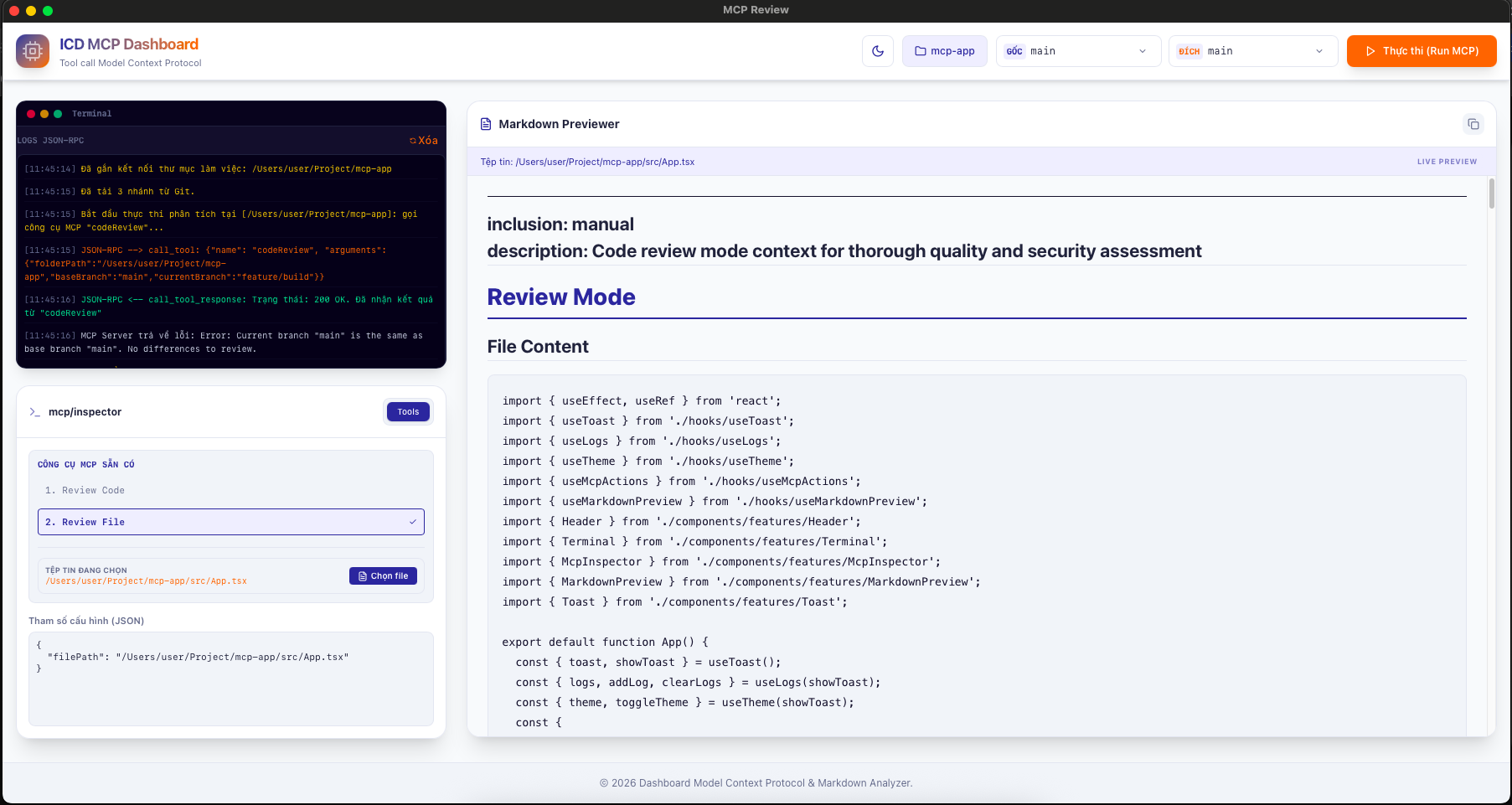1512x805 pixels.
Task: Run MCP with the Thực thi button
Action: [1422, 51]
